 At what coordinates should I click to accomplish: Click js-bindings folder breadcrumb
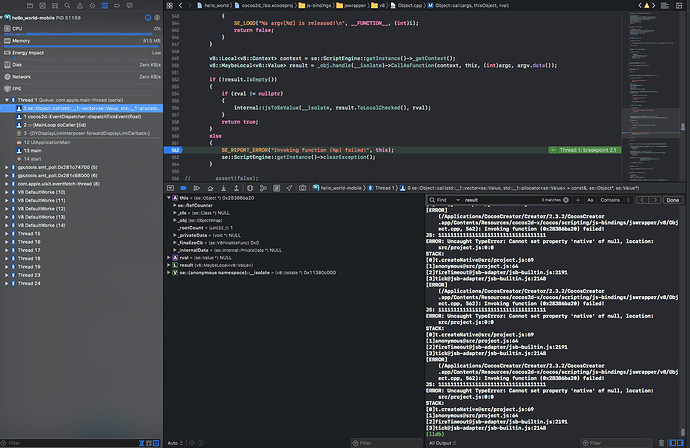click(315, 6)
